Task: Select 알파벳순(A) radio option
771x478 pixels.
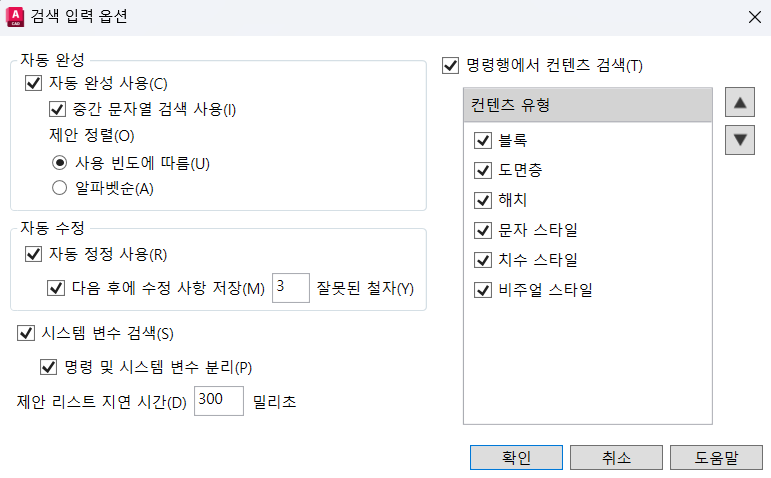Action: tap(59, 187)
